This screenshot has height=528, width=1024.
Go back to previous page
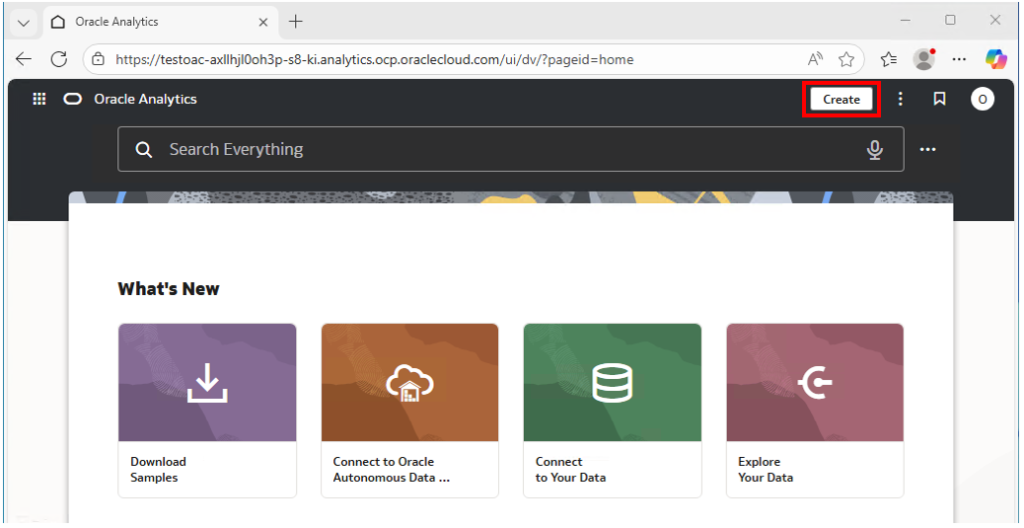(23, 59)
